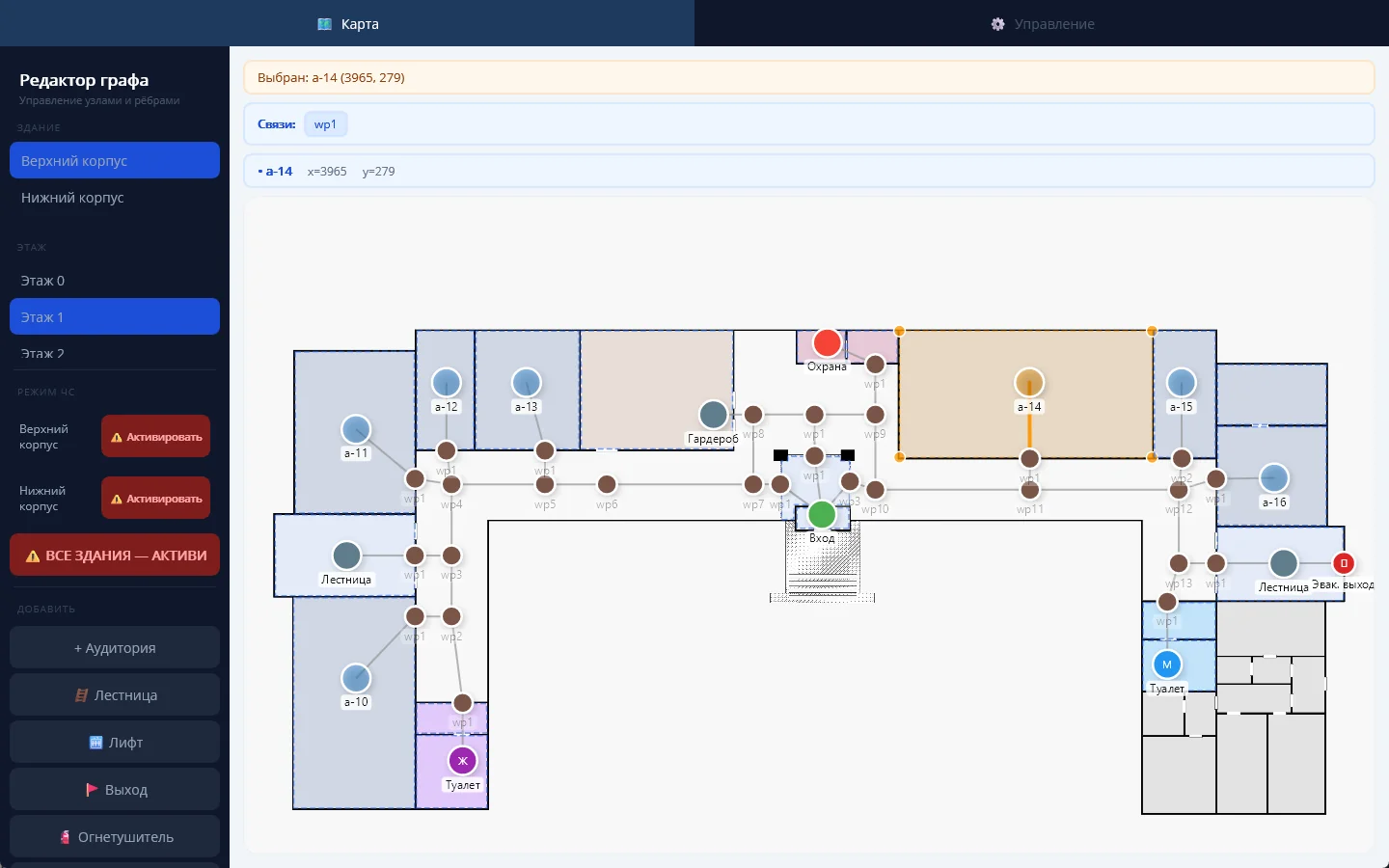Select the right Лестница node
1389x868 pixels.
click(1283, 563)
